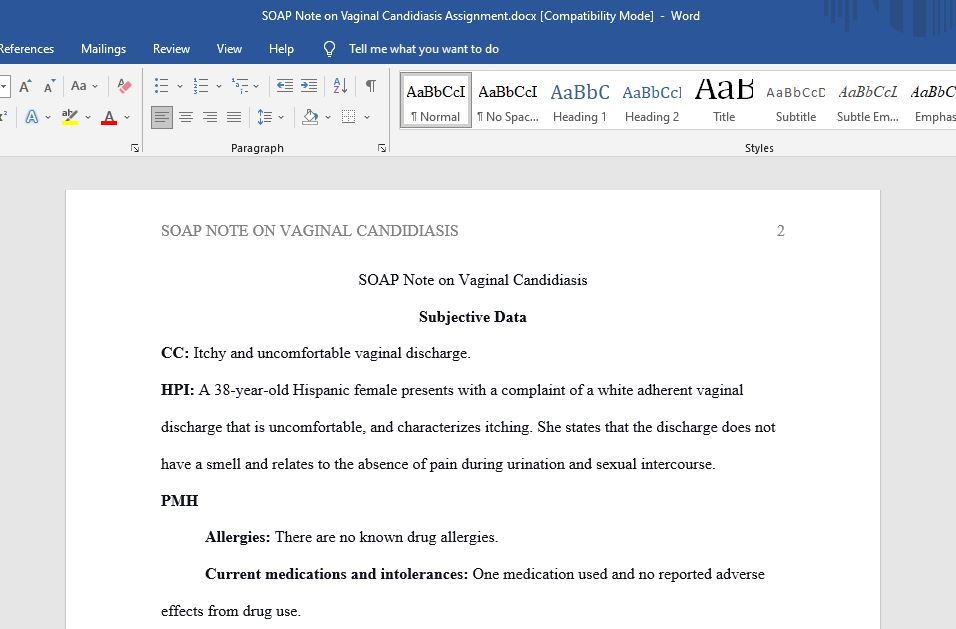Apply the Subtitle style
Screen dimensions: 956x629
click(x=796, y=101)
